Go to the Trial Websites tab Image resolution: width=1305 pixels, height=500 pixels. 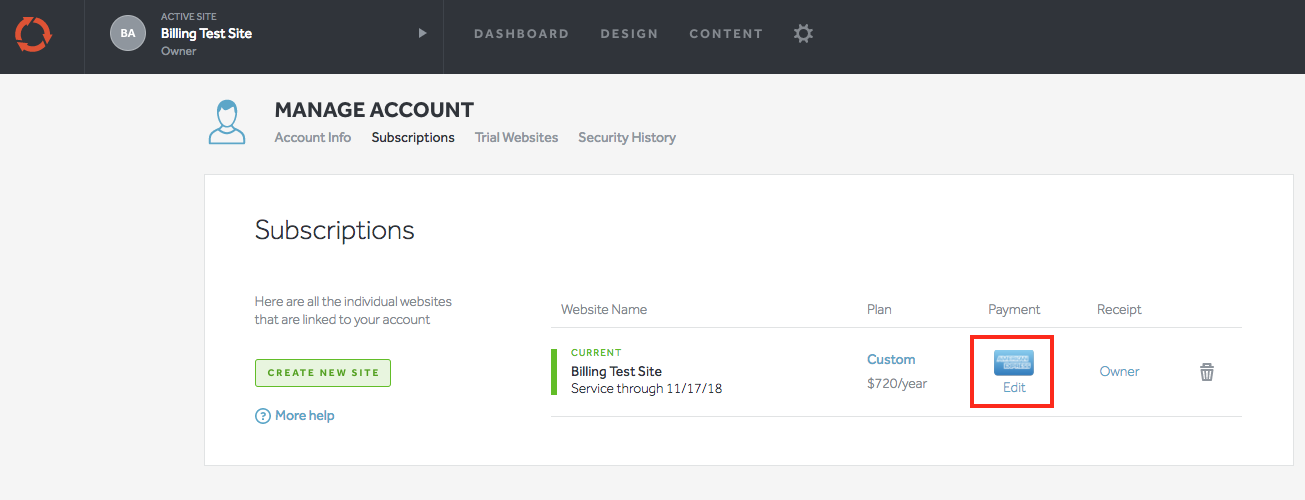click(516, 138)
